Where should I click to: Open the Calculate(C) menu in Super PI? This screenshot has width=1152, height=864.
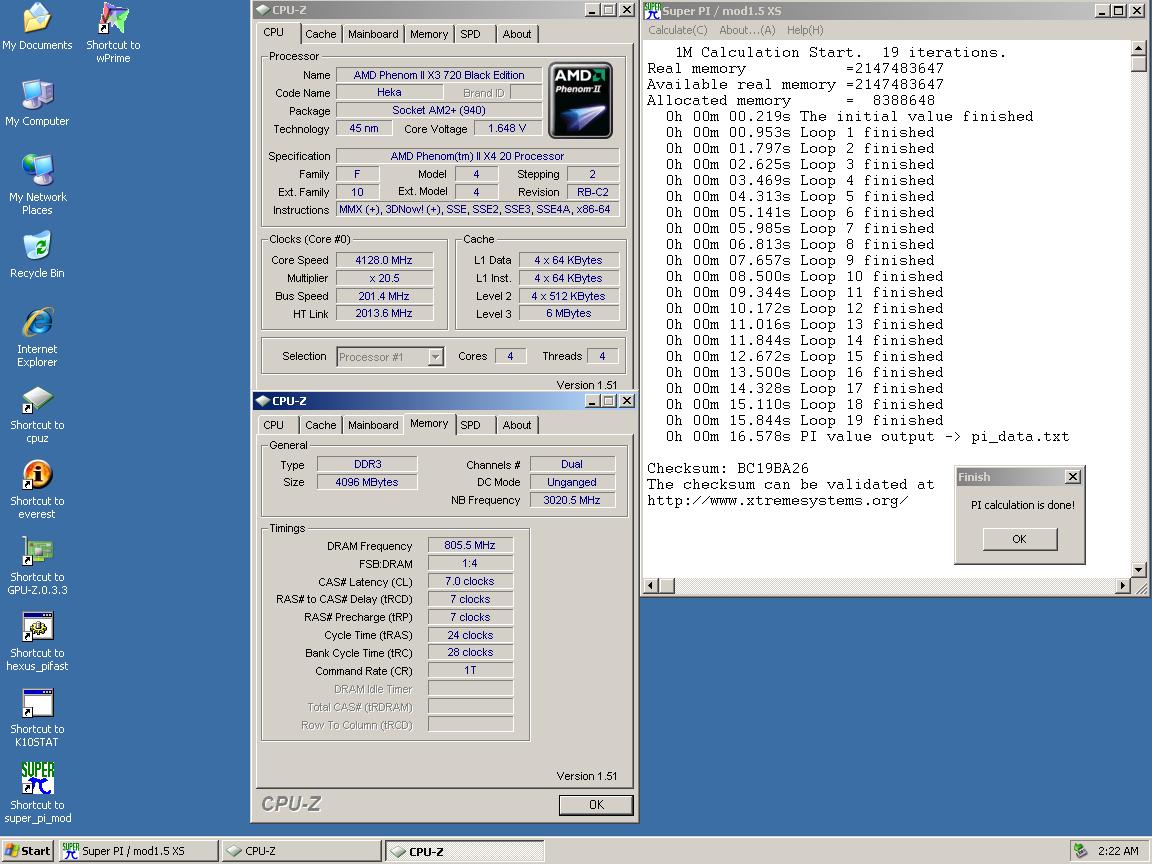click(678, 30)
